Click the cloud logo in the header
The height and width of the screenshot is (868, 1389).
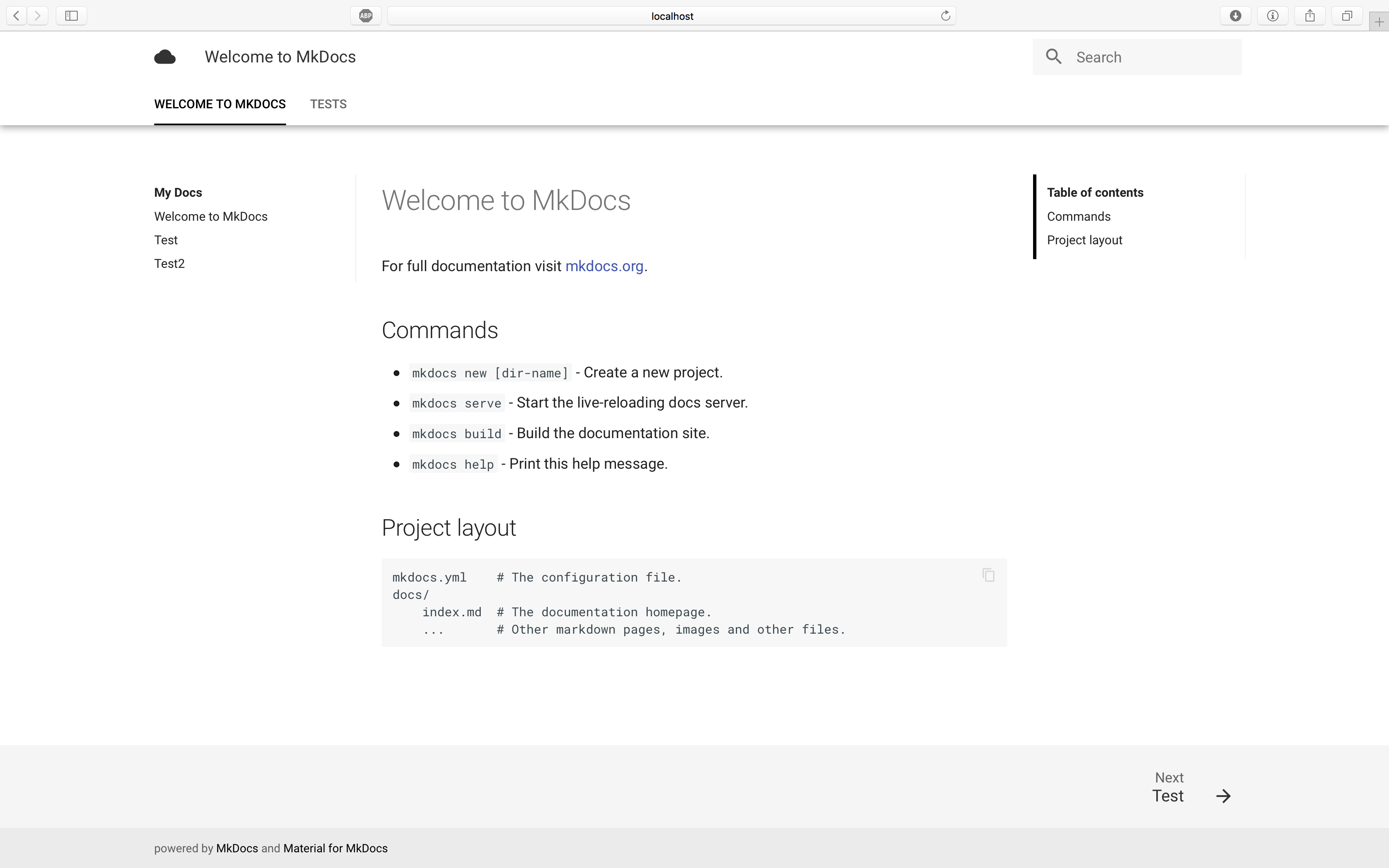tap(165, 56)
